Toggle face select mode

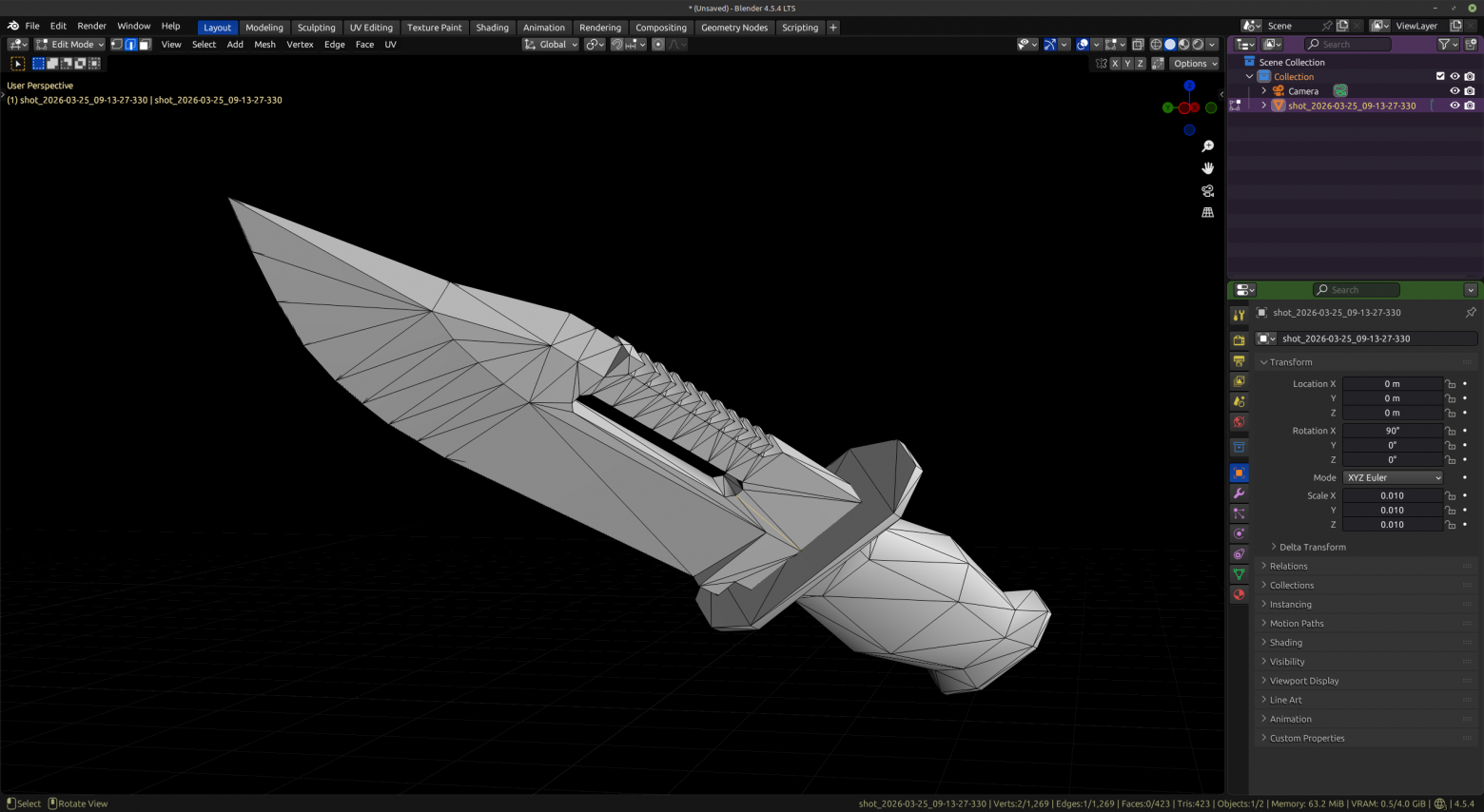(x=145, y=45)
